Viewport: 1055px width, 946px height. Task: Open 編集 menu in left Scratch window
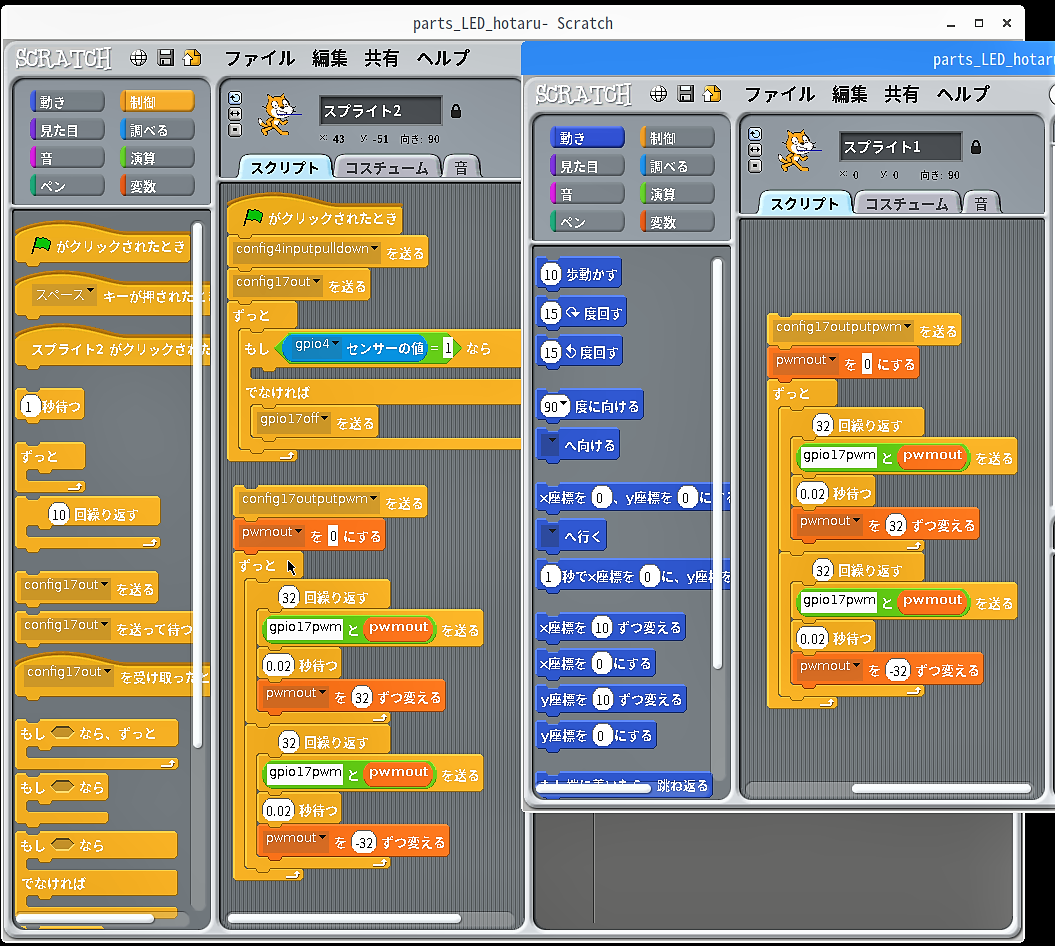point(330,59)
